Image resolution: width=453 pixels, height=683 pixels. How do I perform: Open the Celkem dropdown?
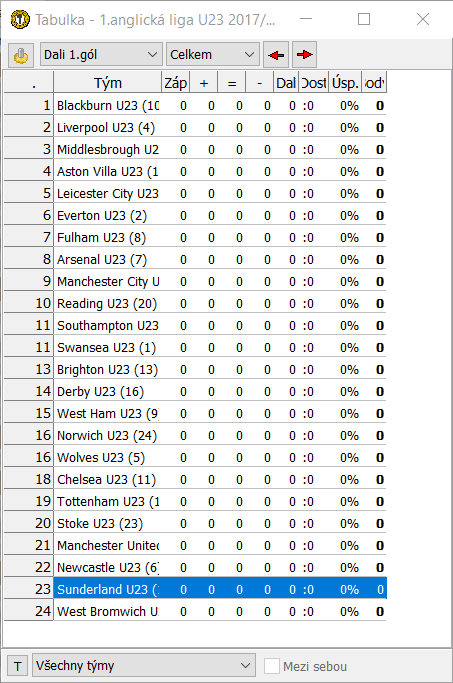point(213,55)
